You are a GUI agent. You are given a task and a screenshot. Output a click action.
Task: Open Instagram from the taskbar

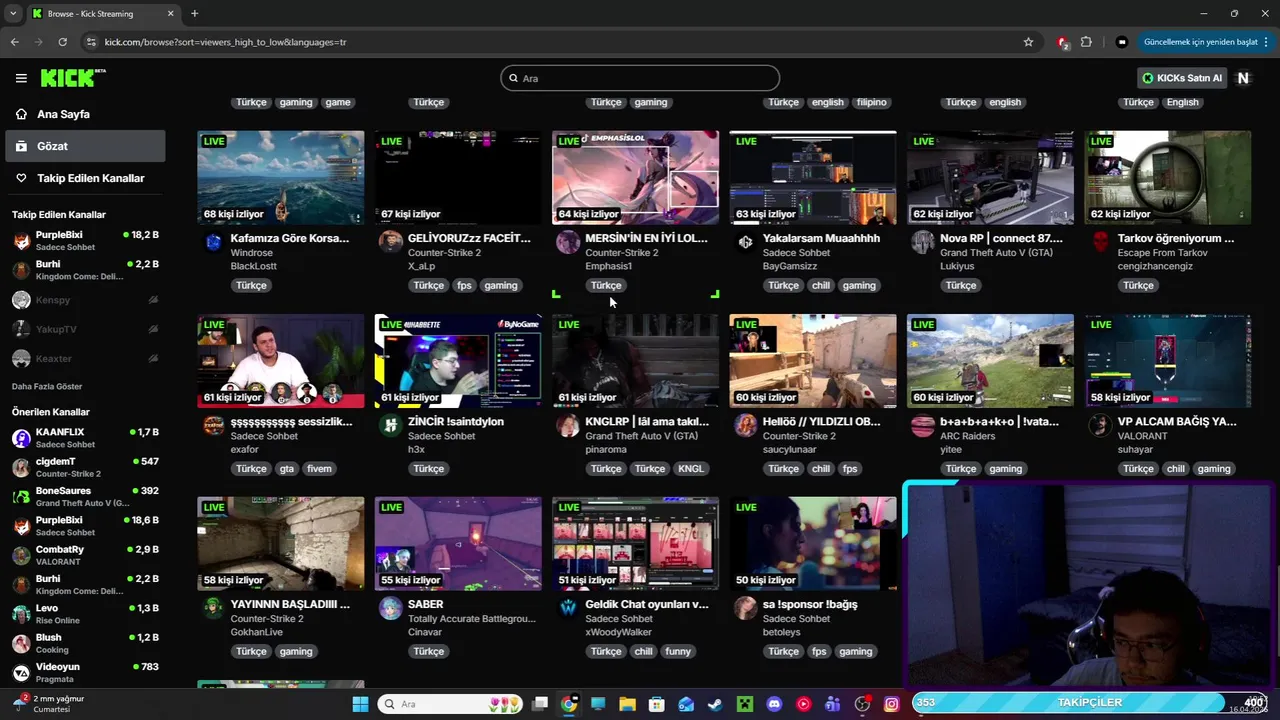pyautogui.click(x=891, y=704)
